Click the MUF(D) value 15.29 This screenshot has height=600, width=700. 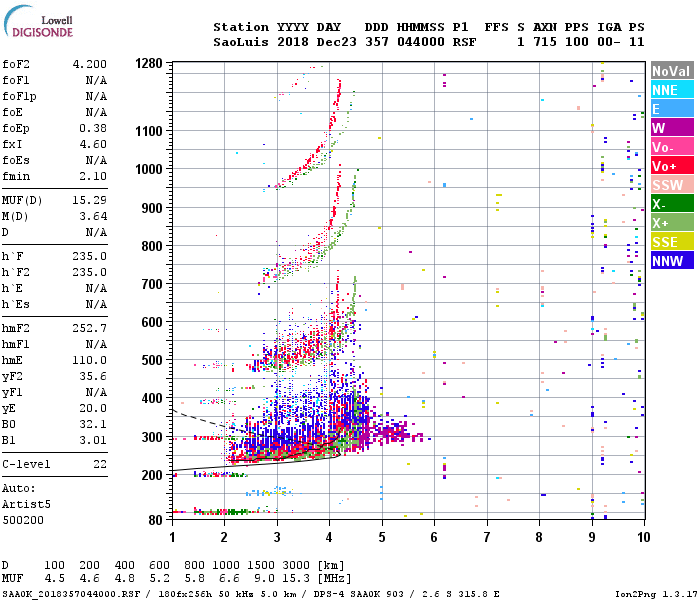[x=90, y=200]
